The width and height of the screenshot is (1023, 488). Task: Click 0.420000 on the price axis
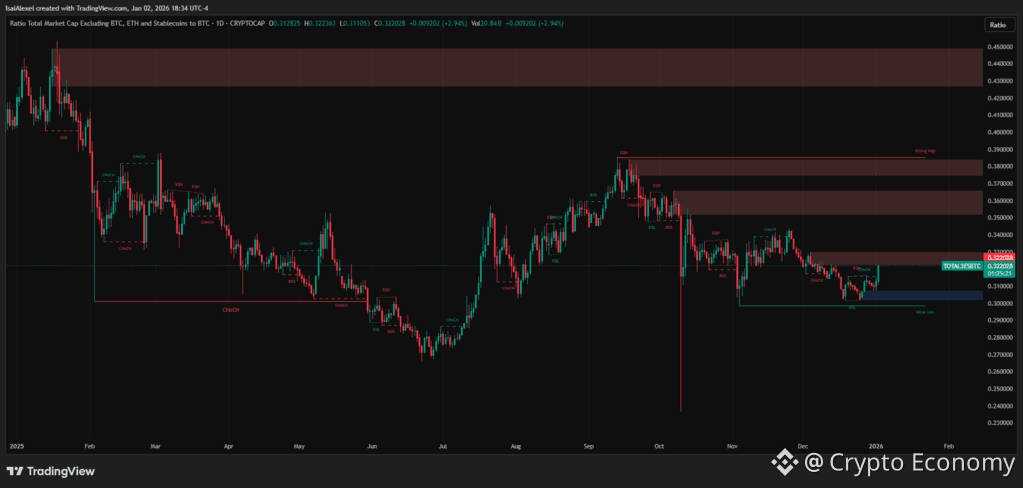(1000, 98)
